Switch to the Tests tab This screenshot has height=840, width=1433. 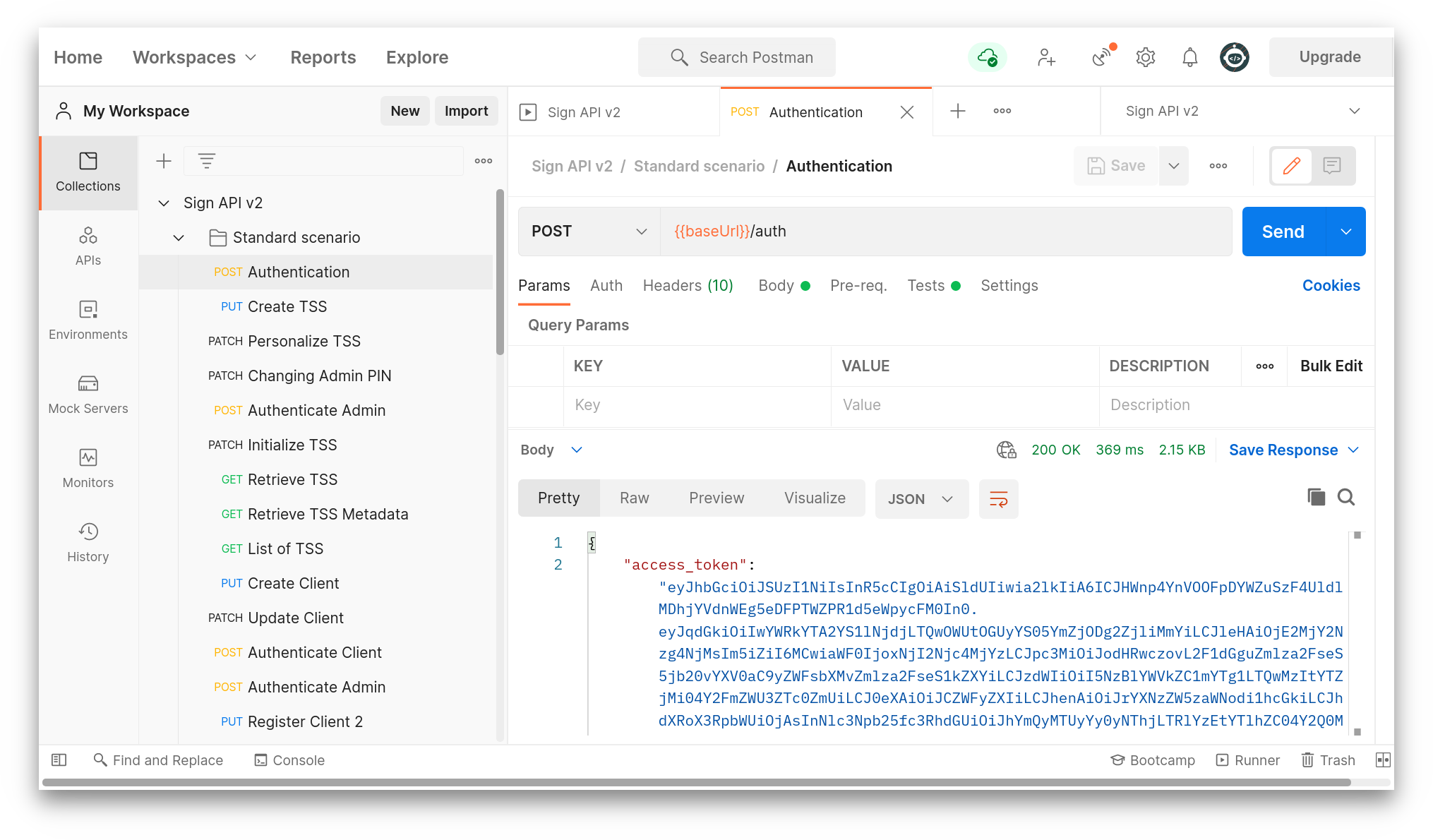[934, 285]
